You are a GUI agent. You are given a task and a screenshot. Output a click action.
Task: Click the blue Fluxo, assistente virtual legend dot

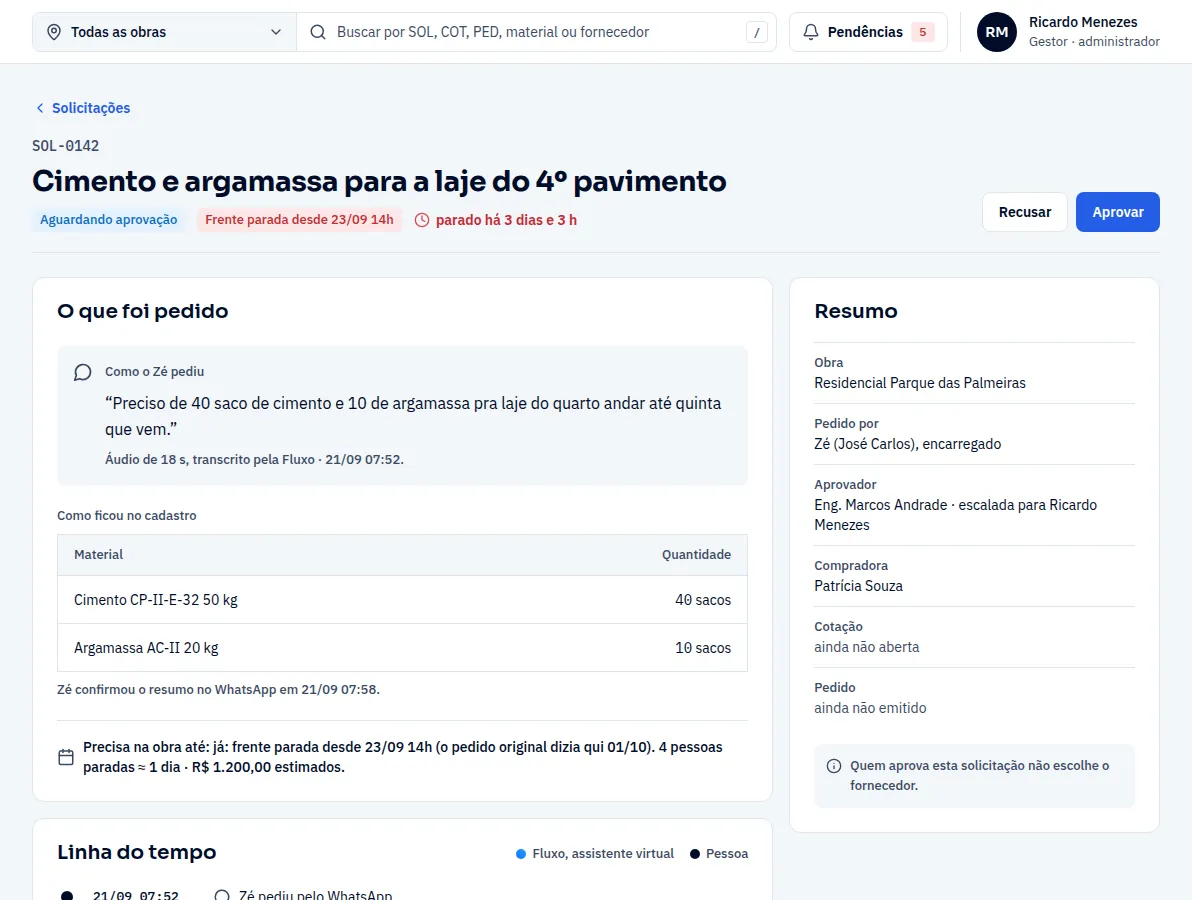pyautogui.click(x=521, y=854)
